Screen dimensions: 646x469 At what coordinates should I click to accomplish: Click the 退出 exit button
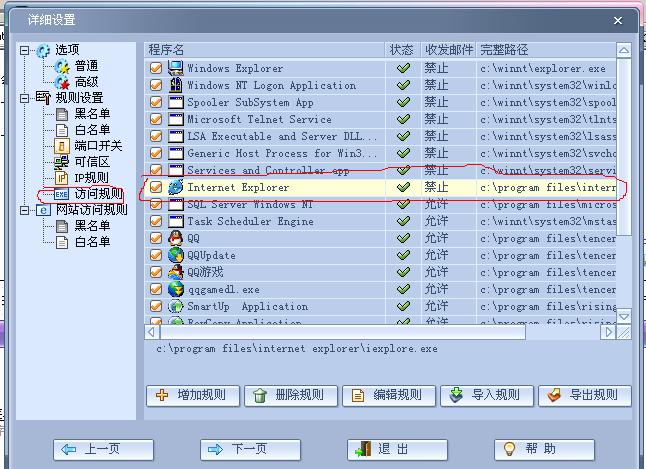(x=398, y=449)
